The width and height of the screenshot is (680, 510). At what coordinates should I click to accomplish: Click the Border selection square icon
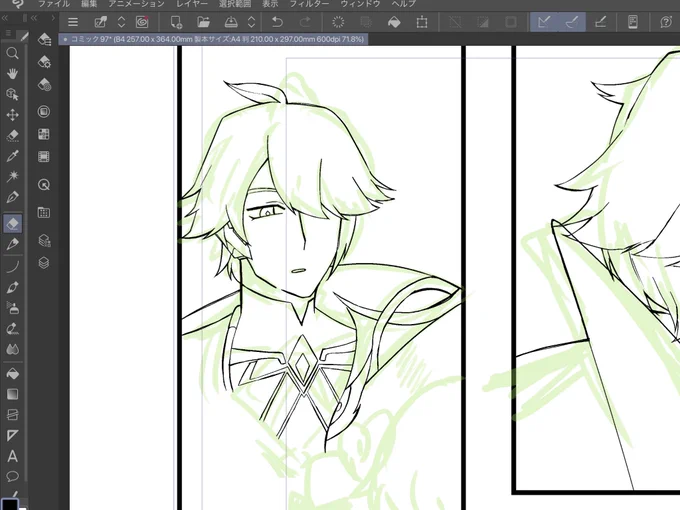coord(511,22)
